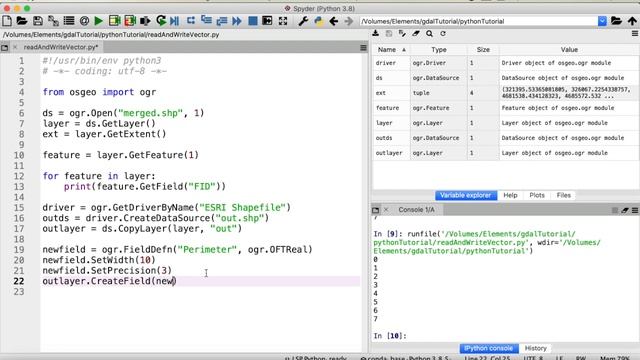
Task: Select the 'ext' tuple variable row
Action: (505, 93)
